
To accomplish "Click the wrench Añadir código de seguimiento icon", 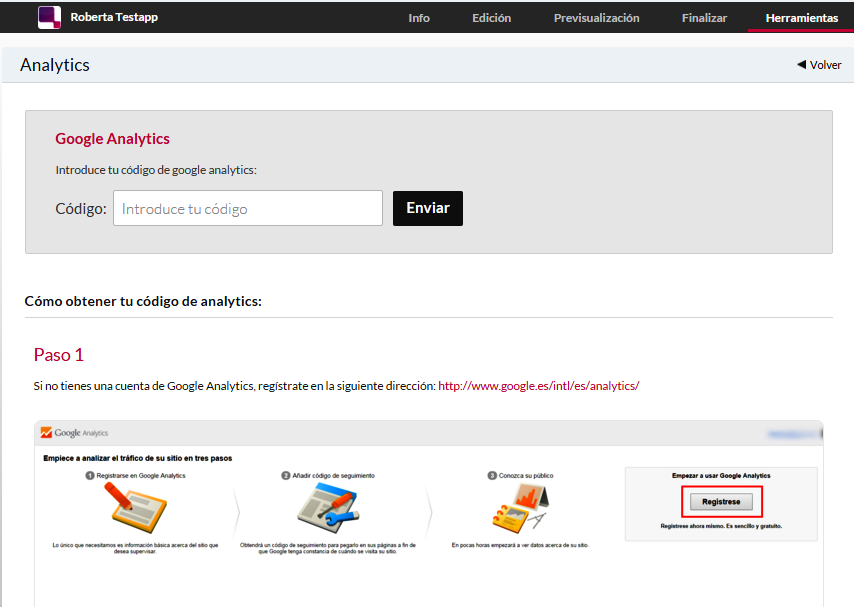I will (x=328, y=508).
